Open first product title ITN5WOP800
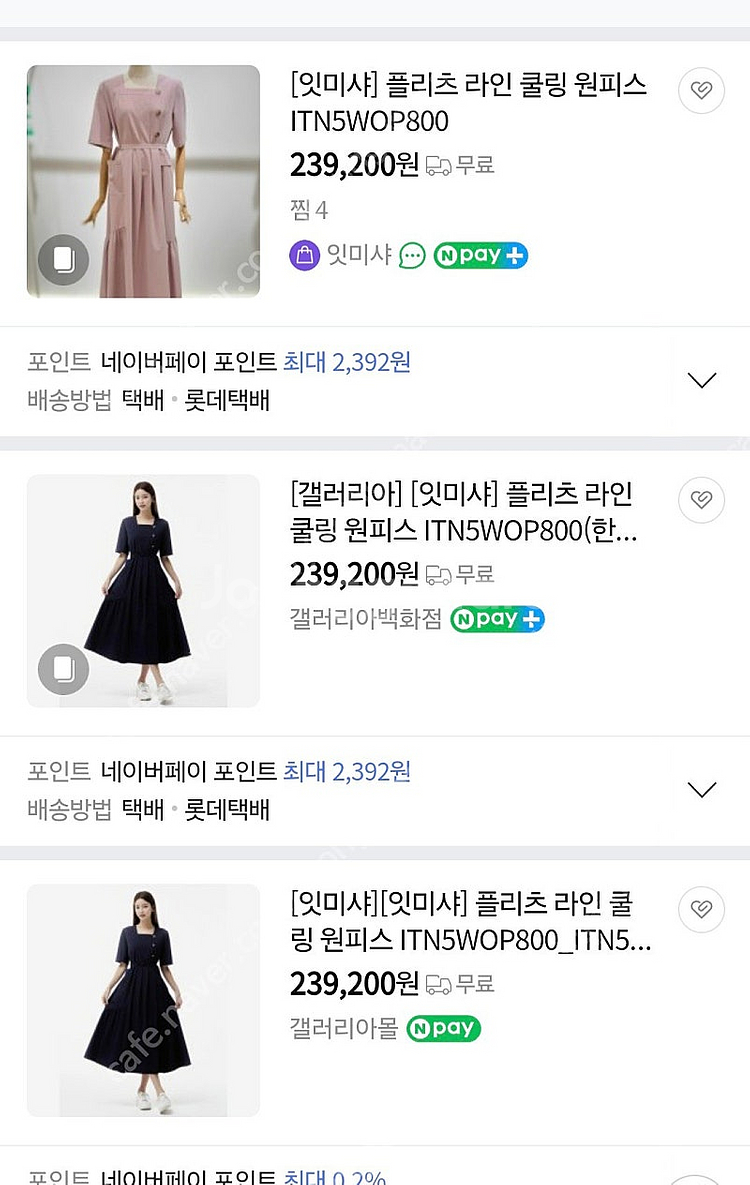 468,103
